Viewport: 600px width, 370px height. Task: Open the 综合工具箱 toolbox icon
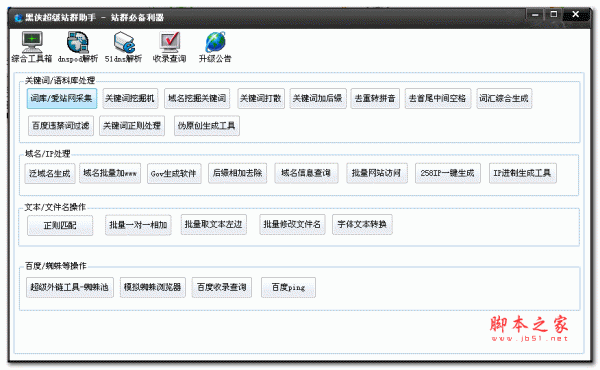32,47
